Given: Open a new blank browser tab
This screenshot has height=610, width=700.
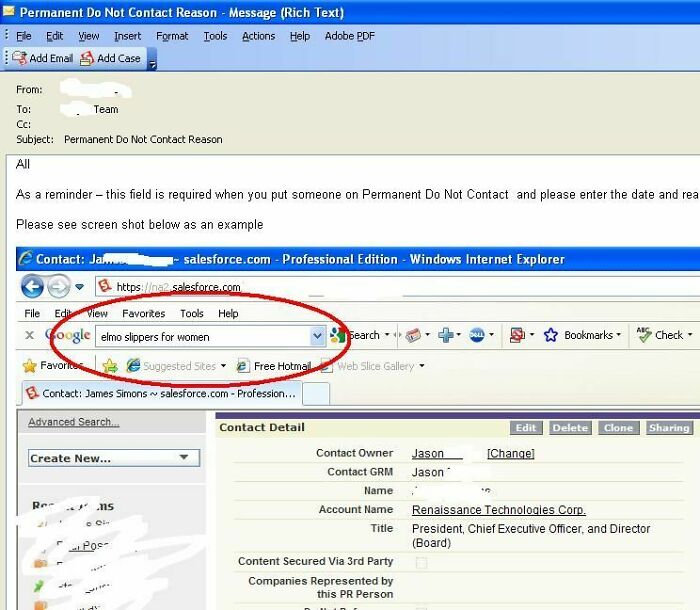Looking at the screenshot, I should click(316, 394).
